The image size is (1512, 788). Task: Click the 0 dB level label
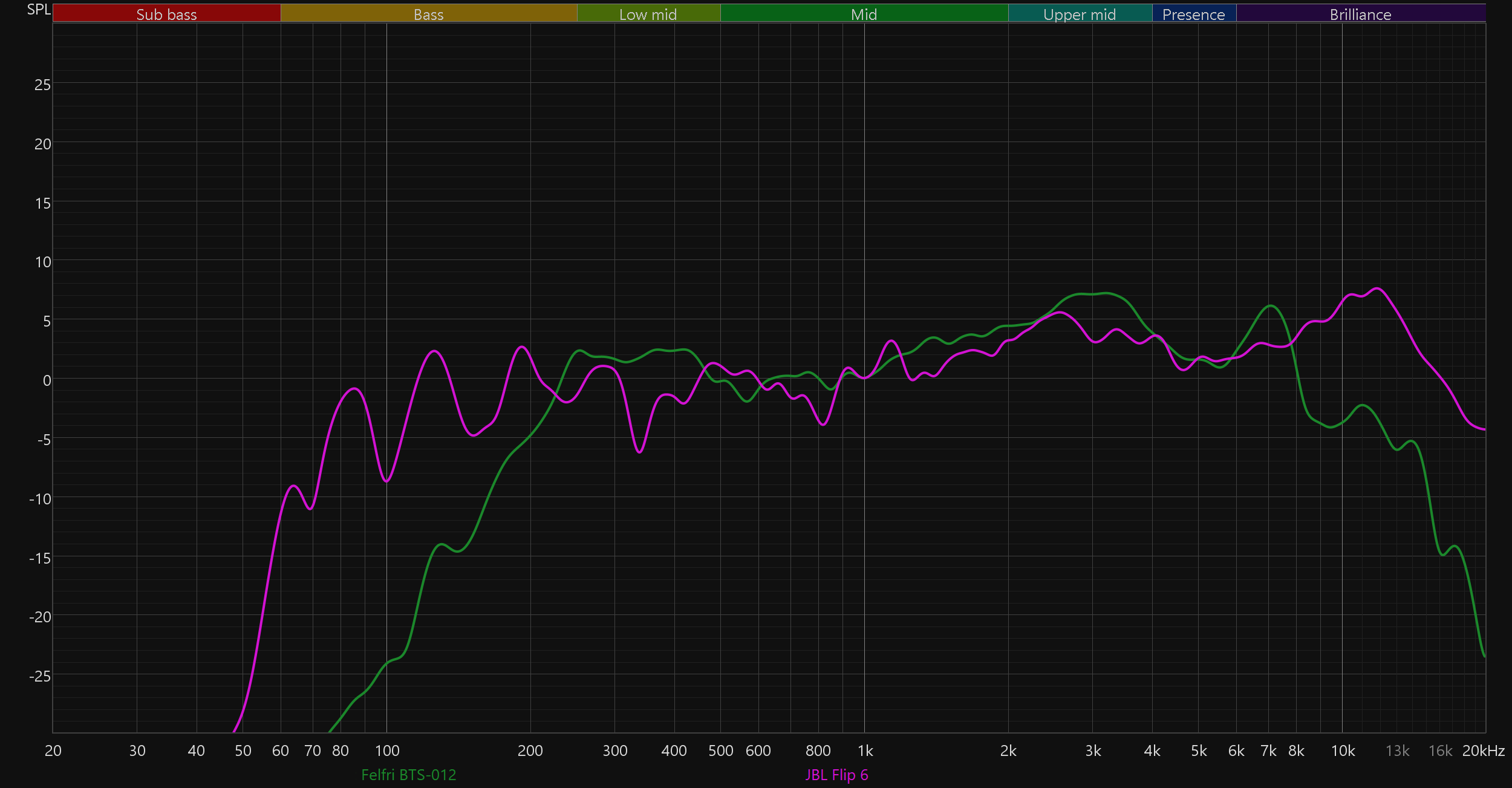[x=47, y=380]
